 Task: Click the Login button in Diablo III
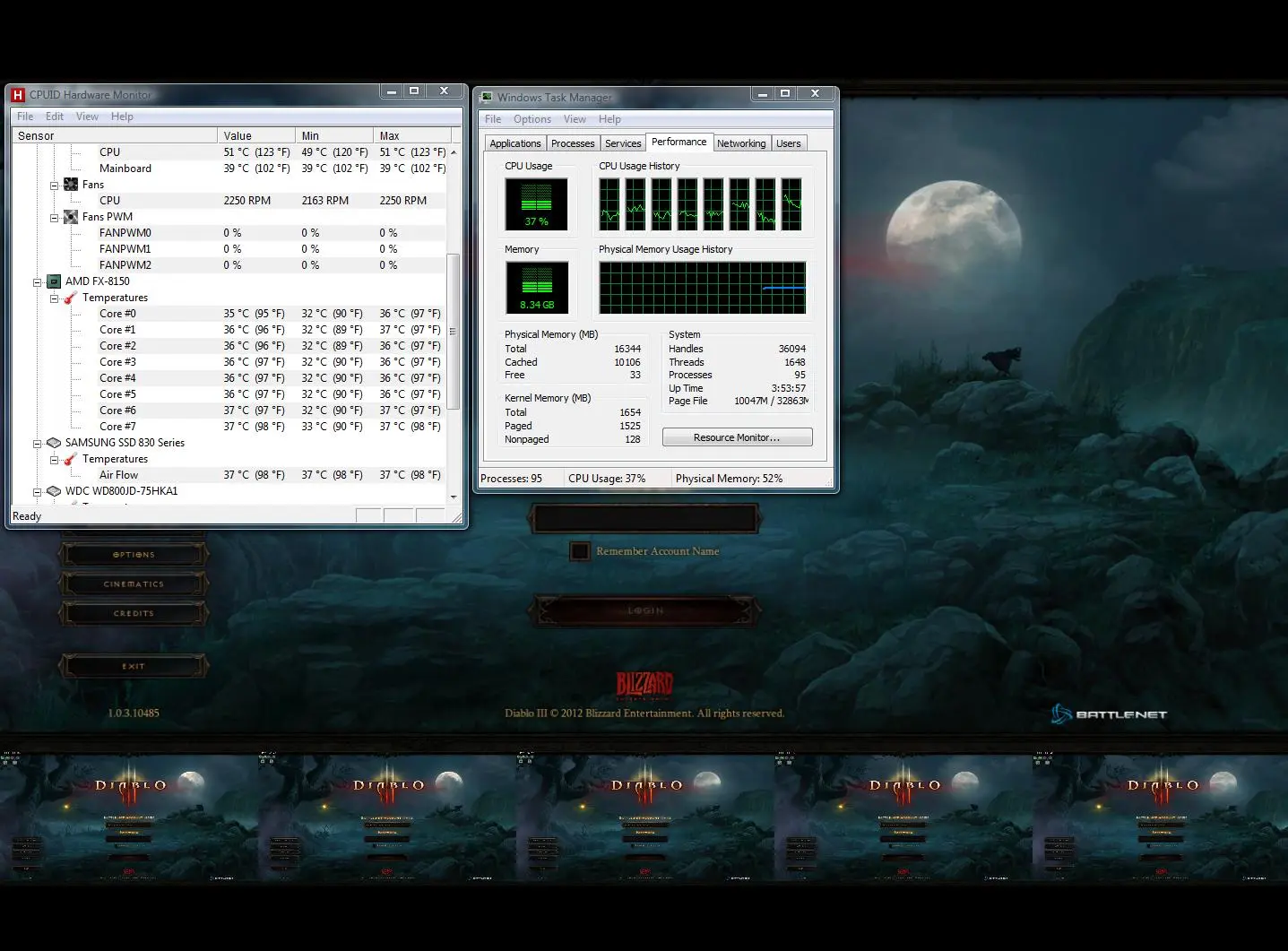(x=645, y=610)
